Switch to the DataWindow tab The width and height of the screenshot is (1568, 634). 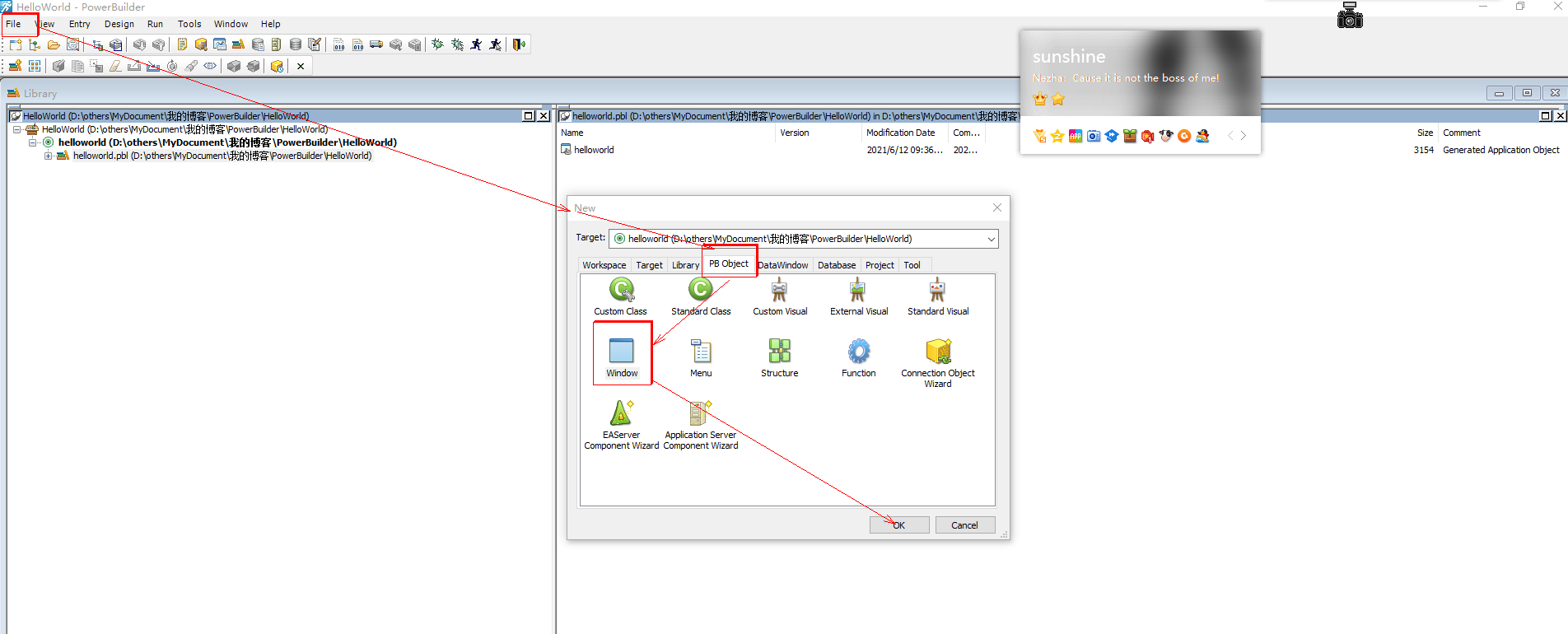[x=783, y=265]
